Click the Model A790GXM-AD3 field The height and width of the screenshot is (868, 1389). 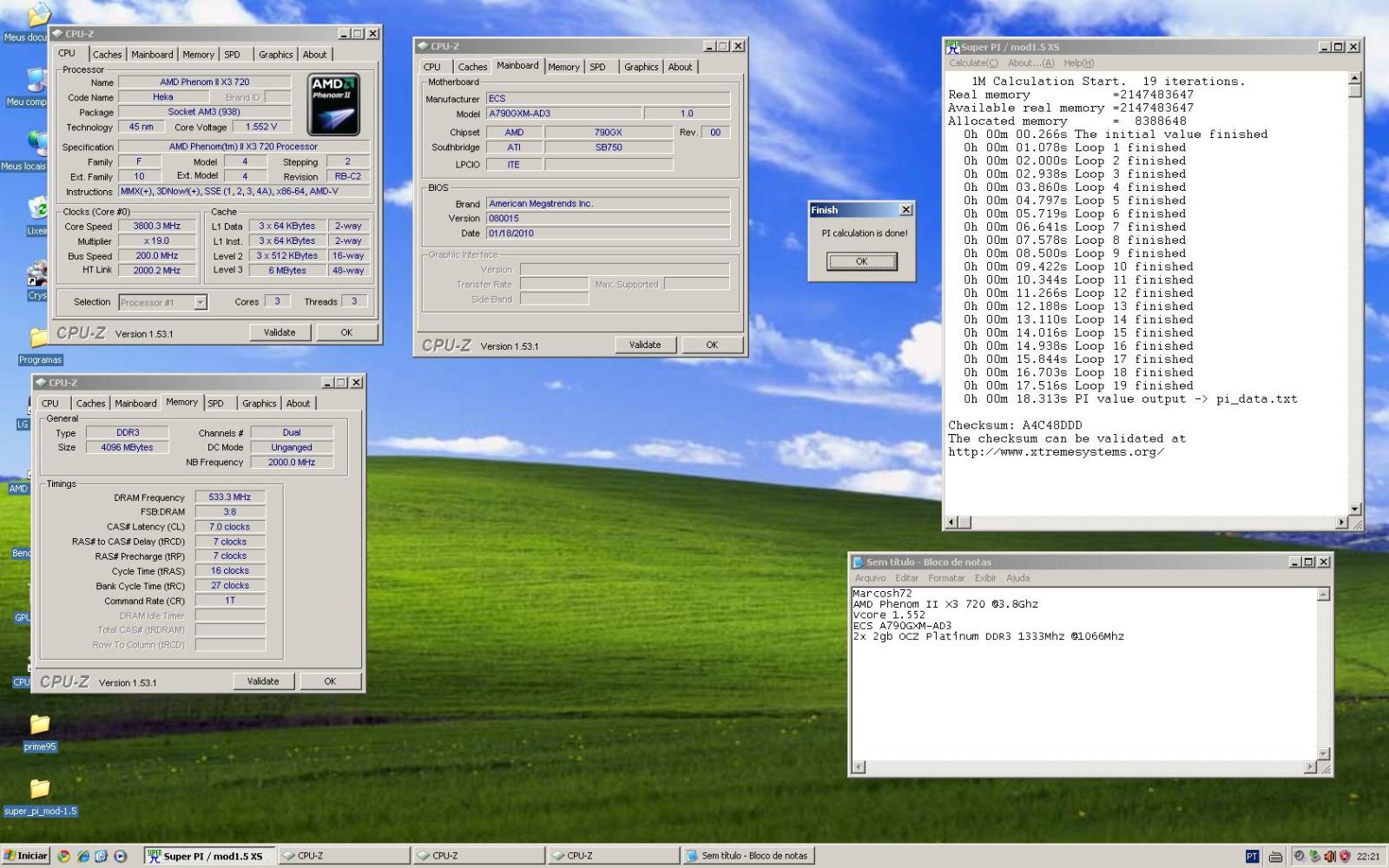coord(564,114)
